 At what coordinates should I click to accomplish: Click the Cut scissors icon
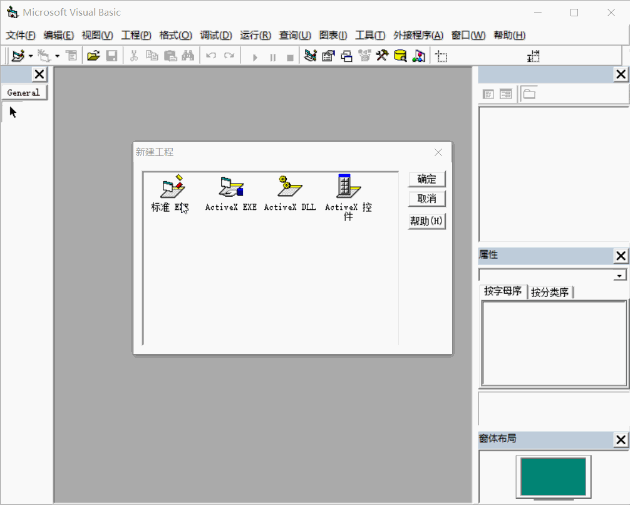134,56
